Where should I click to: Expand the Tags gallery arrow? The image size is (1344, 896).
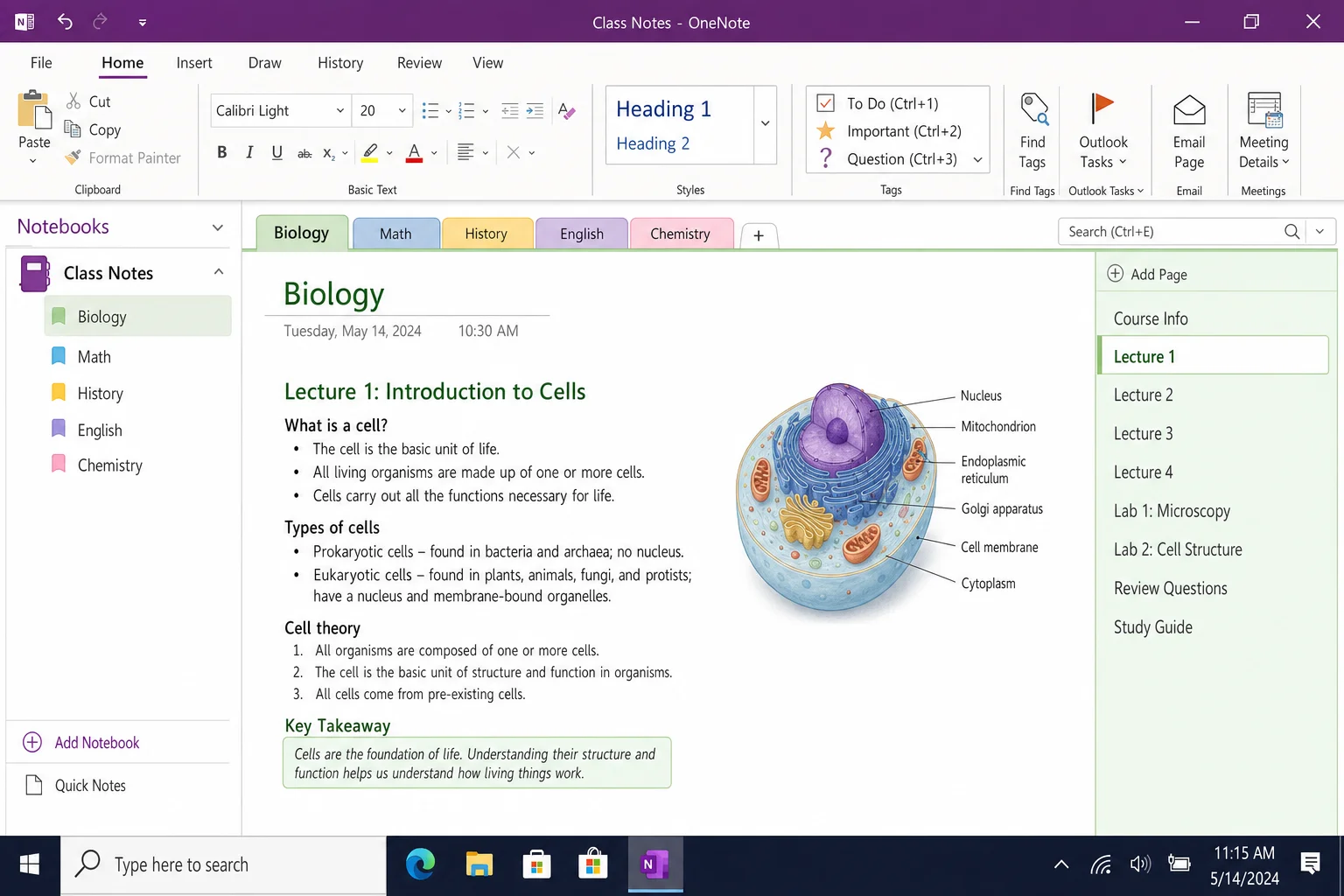point(977,159)
